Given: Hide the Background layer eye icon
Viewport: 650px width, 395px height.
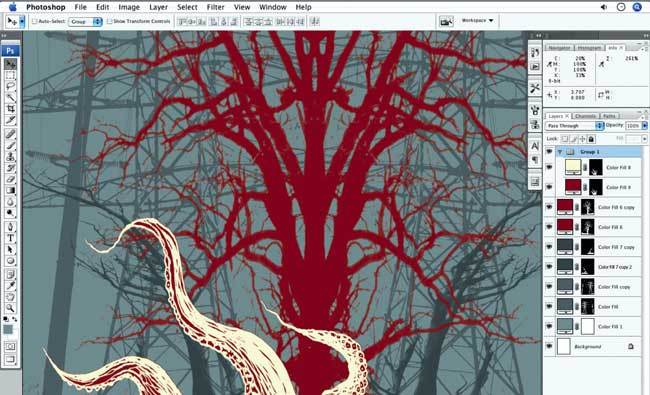Looking at the screenshot, I should click(x=549, y=346).
